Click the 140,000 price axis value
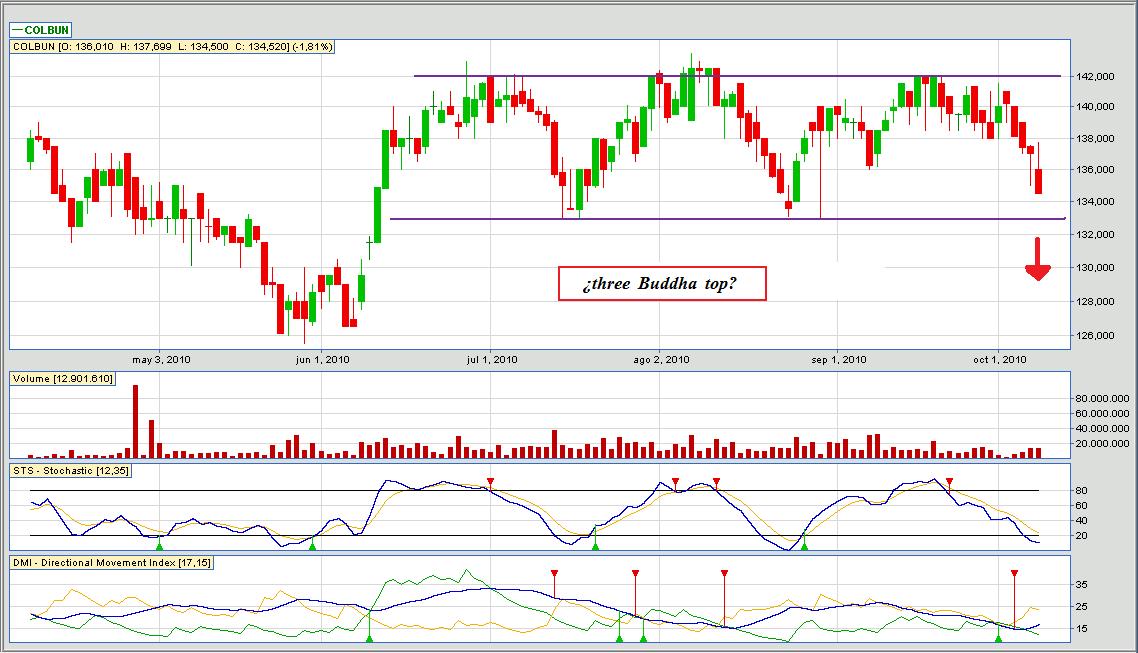This screenshot has height=653, width=1138. click(1095, 107)
